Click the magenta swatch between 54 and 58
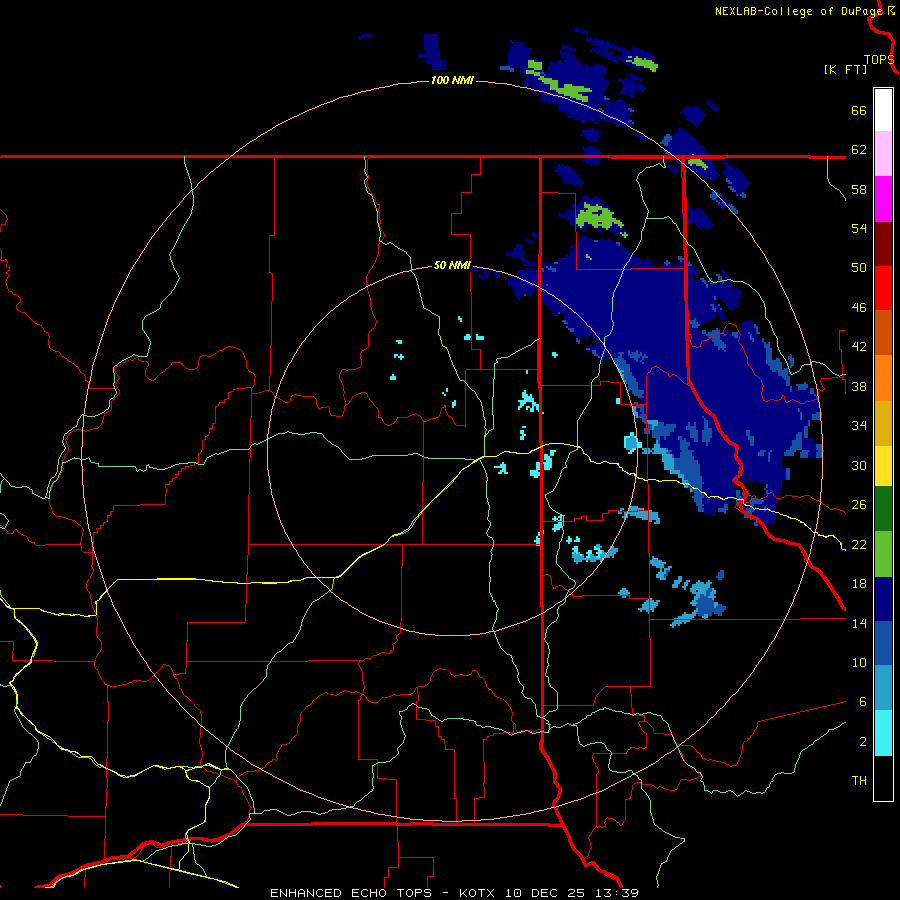Viewport: 900px width, 900px height. tap(883, 199)
